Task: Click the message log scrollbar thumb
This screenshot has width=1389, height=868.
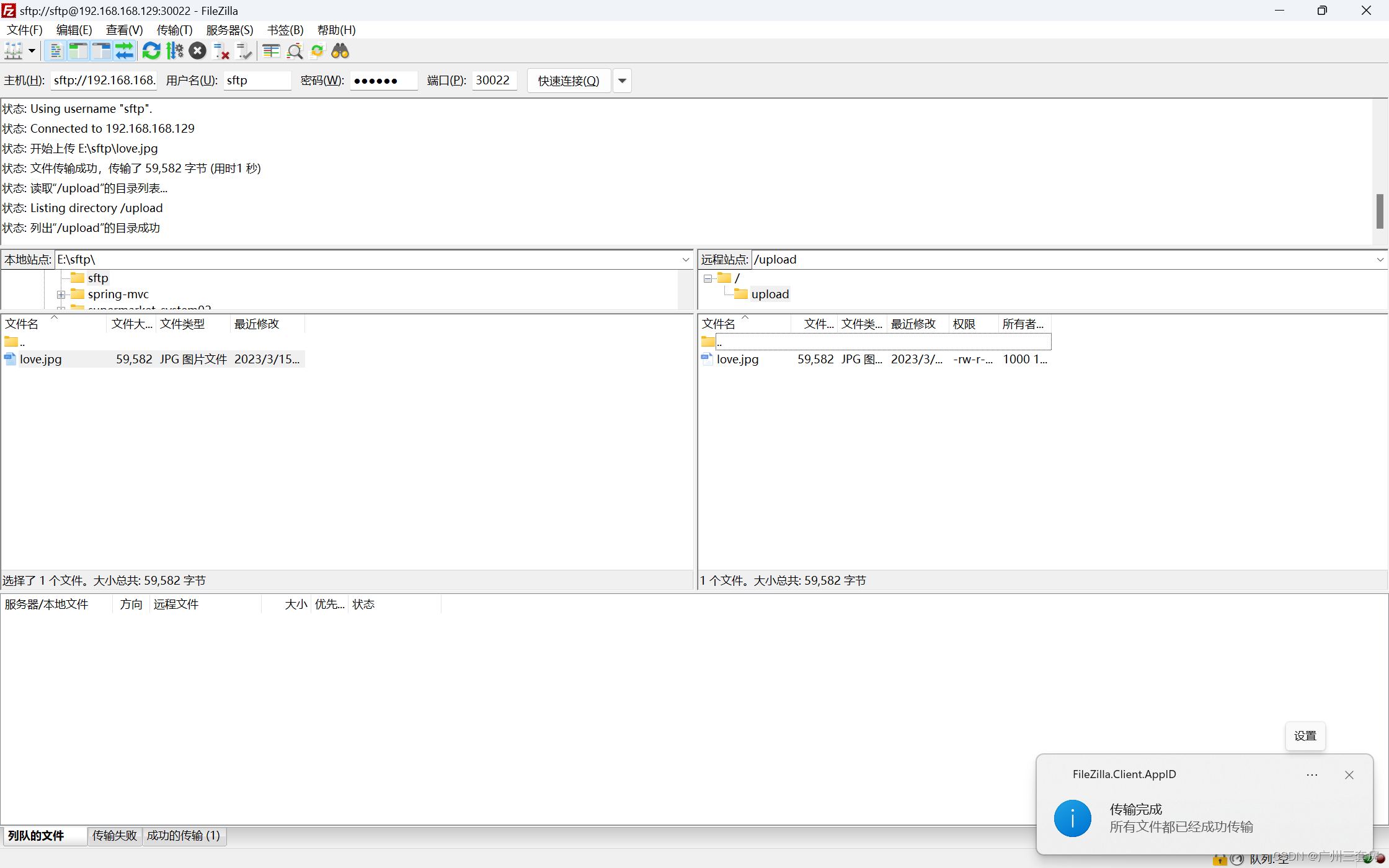Action: pos(1380,211)
